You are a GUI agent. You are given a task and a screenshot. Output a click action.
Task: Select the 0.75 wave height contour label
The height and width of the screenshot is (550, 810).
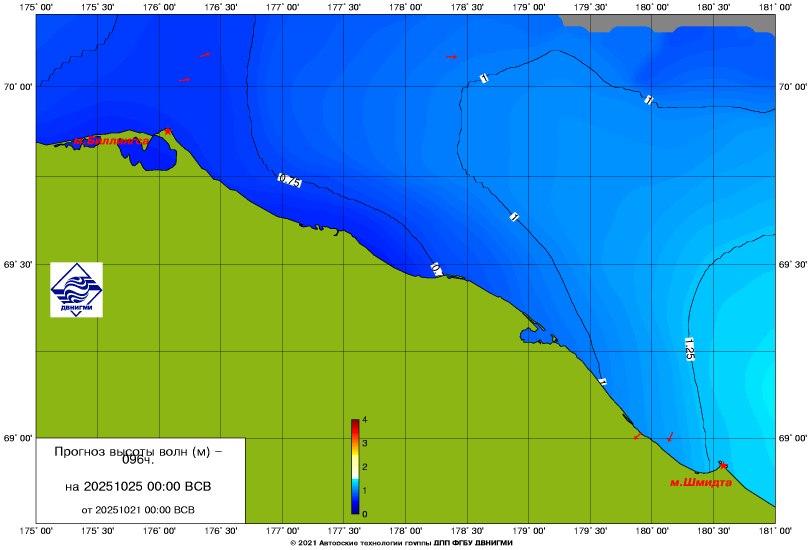(x=290, y=181)
